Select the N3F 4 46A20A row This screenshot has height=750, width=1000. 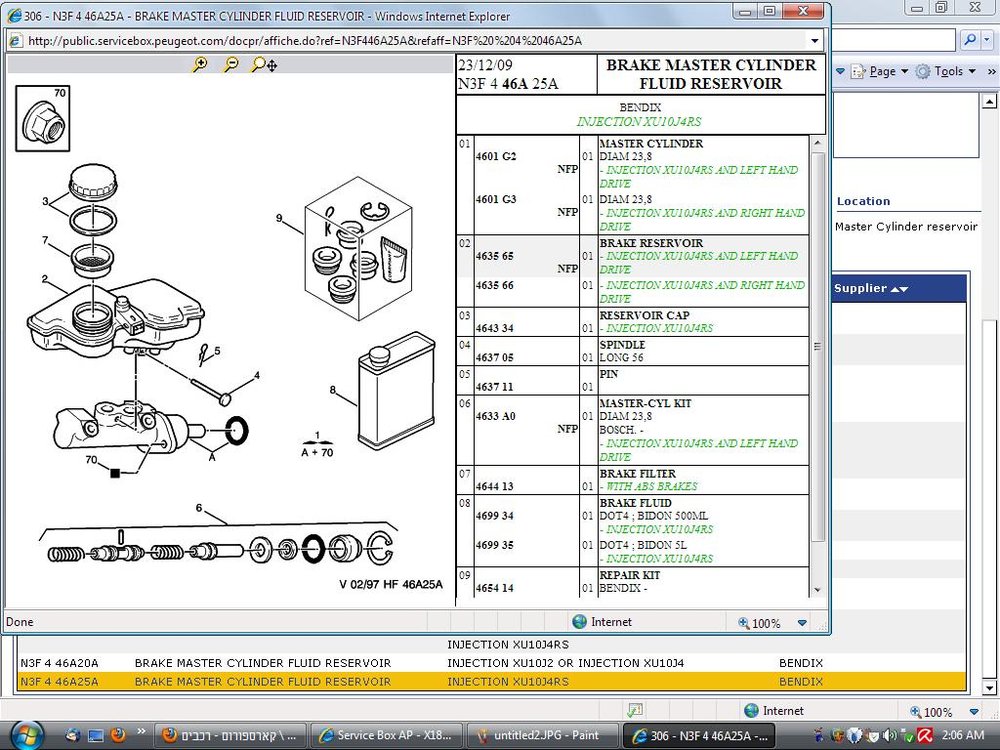coord(491,663)
